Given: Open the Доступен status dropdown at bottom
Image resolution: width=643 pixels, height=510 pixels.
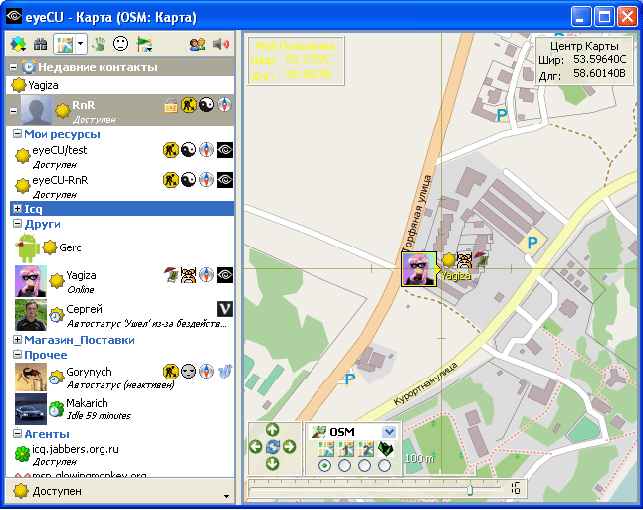Looking at the screenshot, I should pyautogui.click(x=226, y=494).
